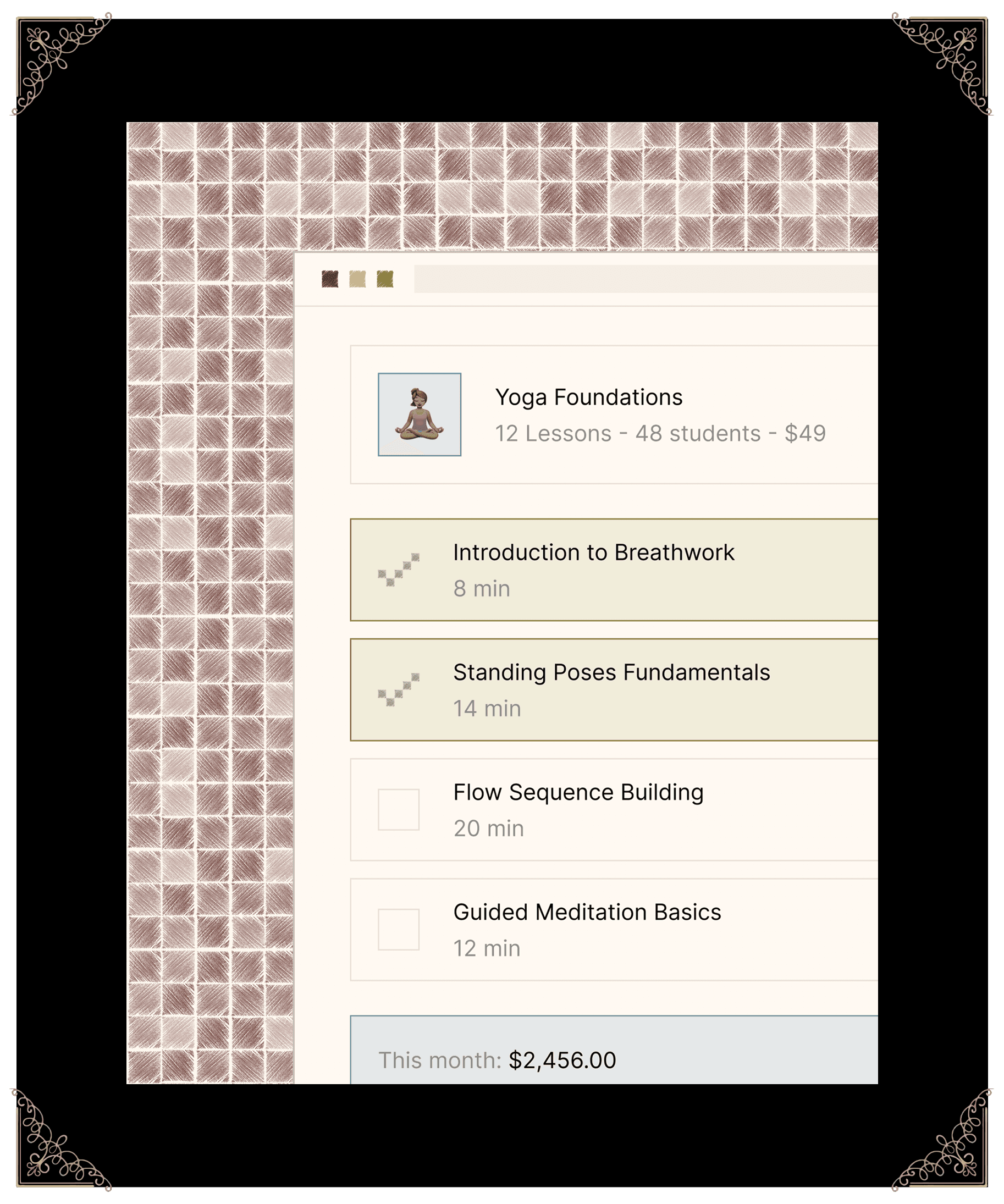Click the tan window control square
Screen dimensions: 1004x1204
[357, 279]
